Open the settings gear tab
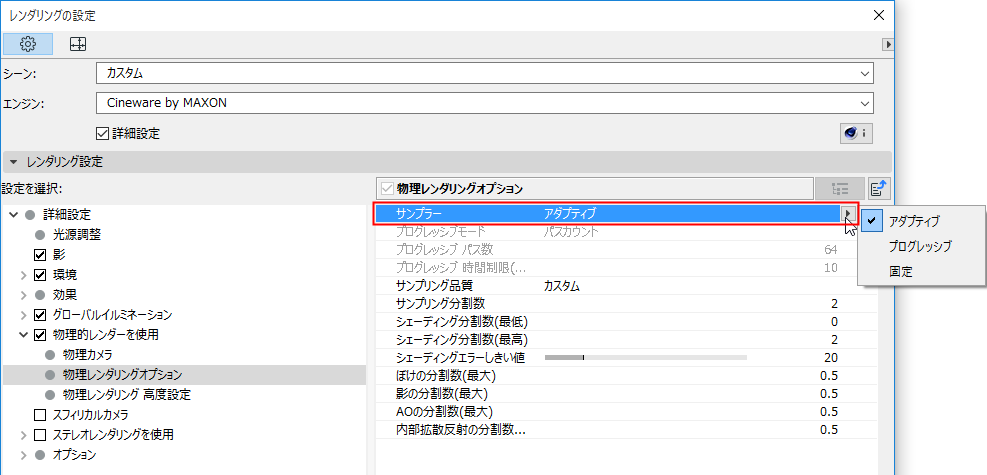Viewport: 987px width, 475px height. tap(28, 44)
